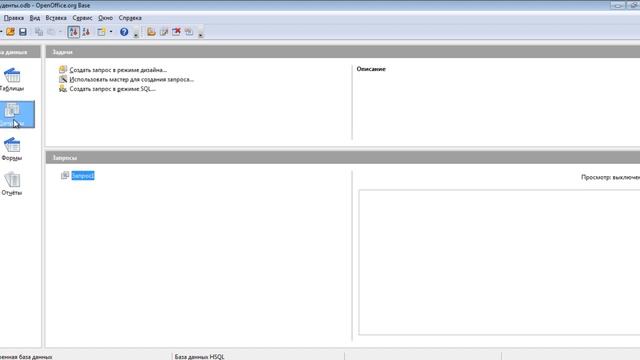
Task: Click the SQL-mode query task icon
Action: [x=63, y=88]
